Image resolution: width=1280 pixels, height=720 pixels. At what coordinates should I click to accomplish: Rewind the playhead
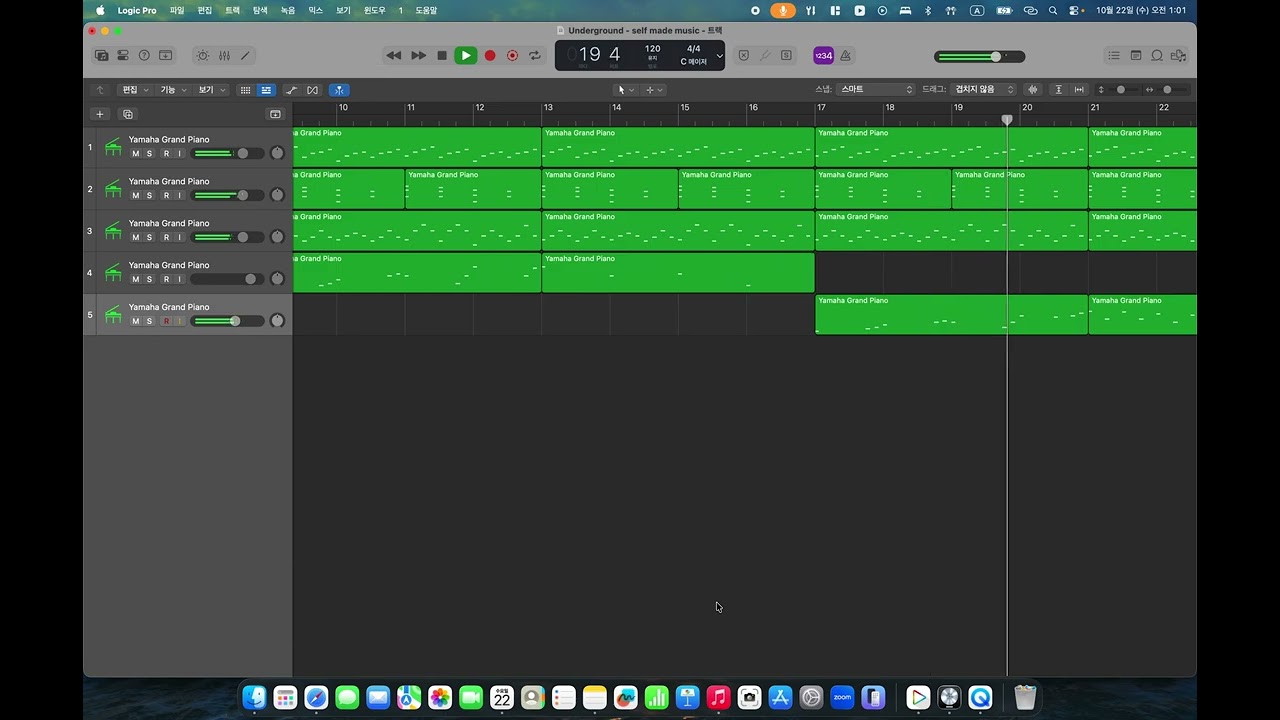pyautogui.click(x=394, y=56)
